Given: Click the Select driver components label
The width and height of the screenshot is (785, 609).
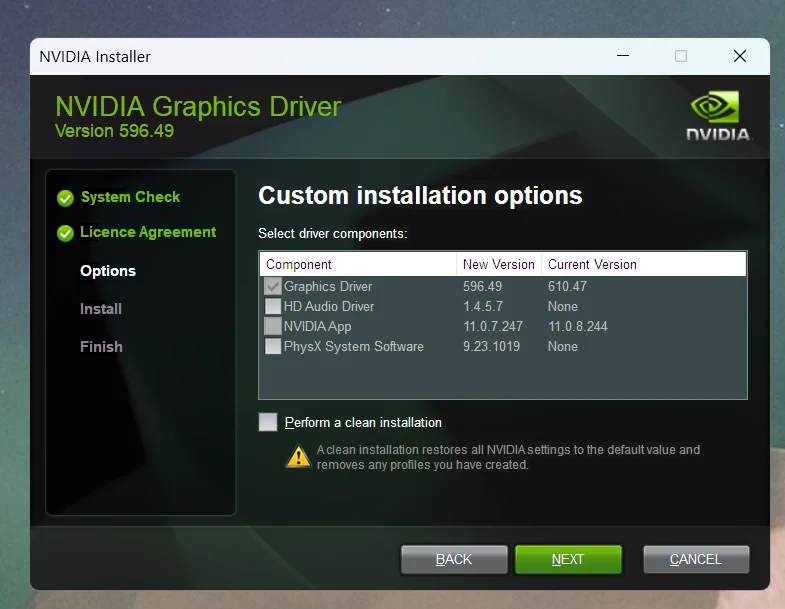Looking at the screenshot, I should click(x=332, y=234).
